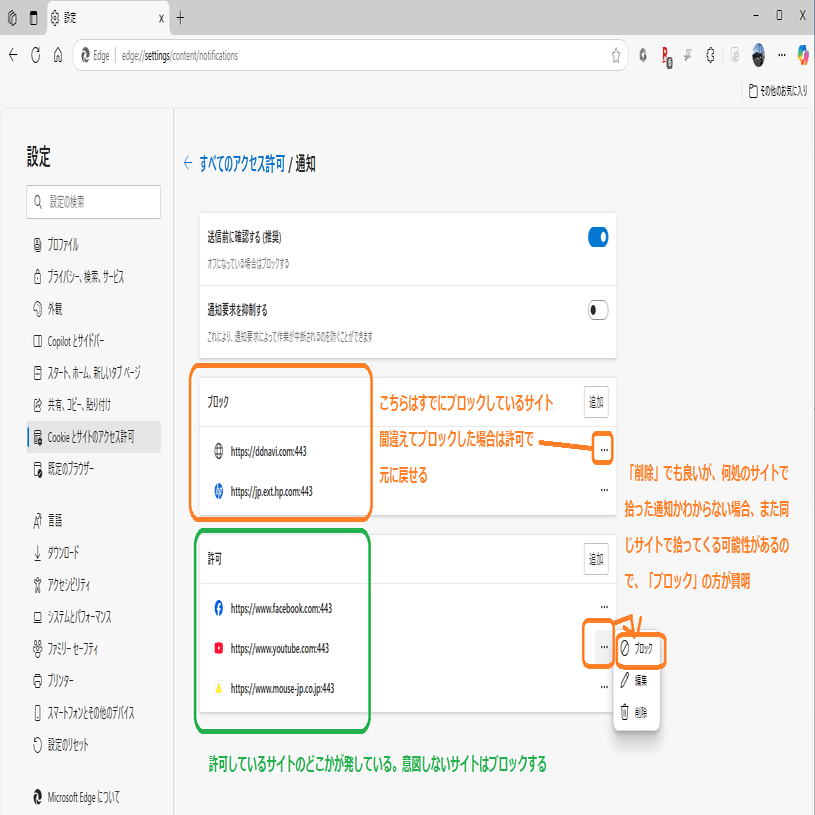Toggle 送信前に確認する (推奨) switch
Image resolution: width=815 pixels, height=815 pixels.
(x=598, y=237)
